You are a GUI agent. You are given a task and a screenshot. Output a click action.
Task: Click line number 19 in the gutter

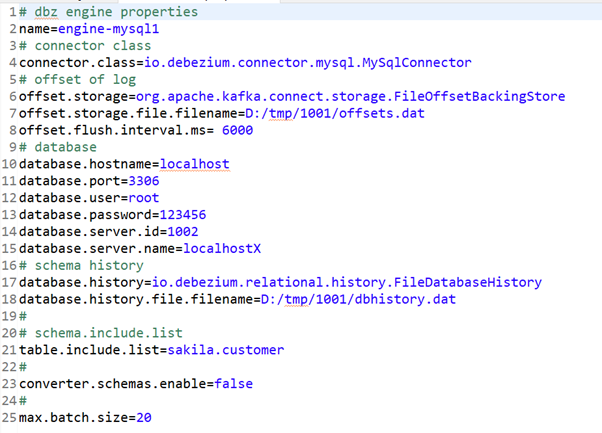[x=9, y=316]
